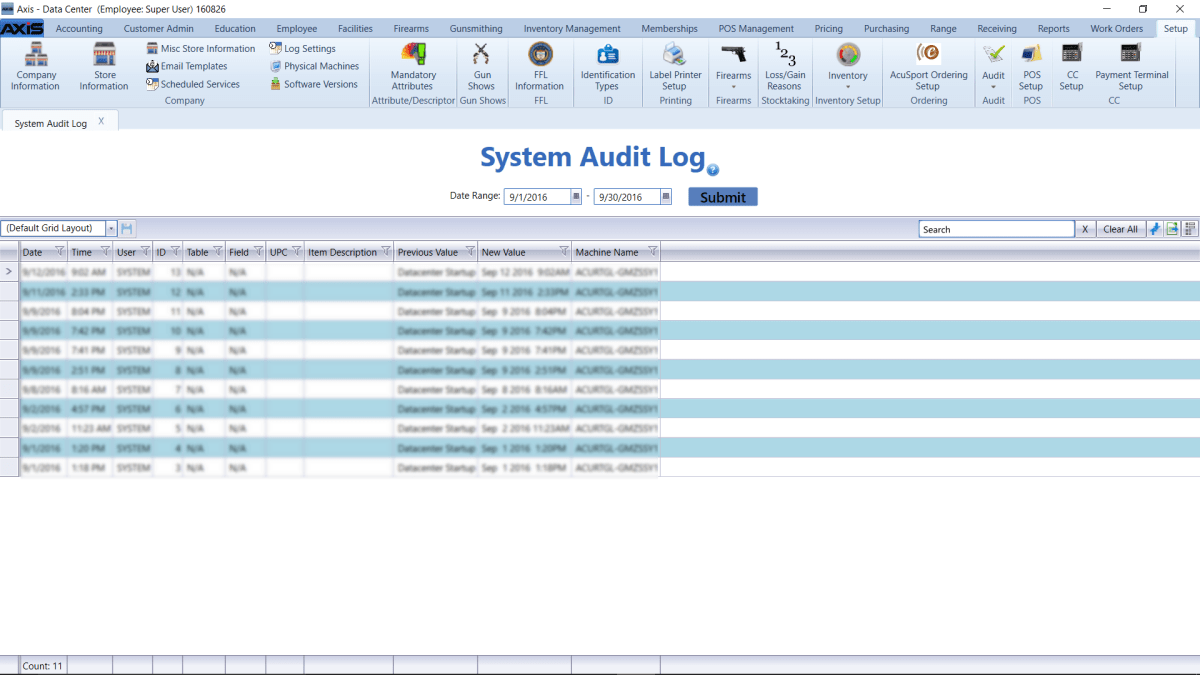Open the Default Grid Layout dropdown
Viewport: 1200px width, 675px height.
108,228
